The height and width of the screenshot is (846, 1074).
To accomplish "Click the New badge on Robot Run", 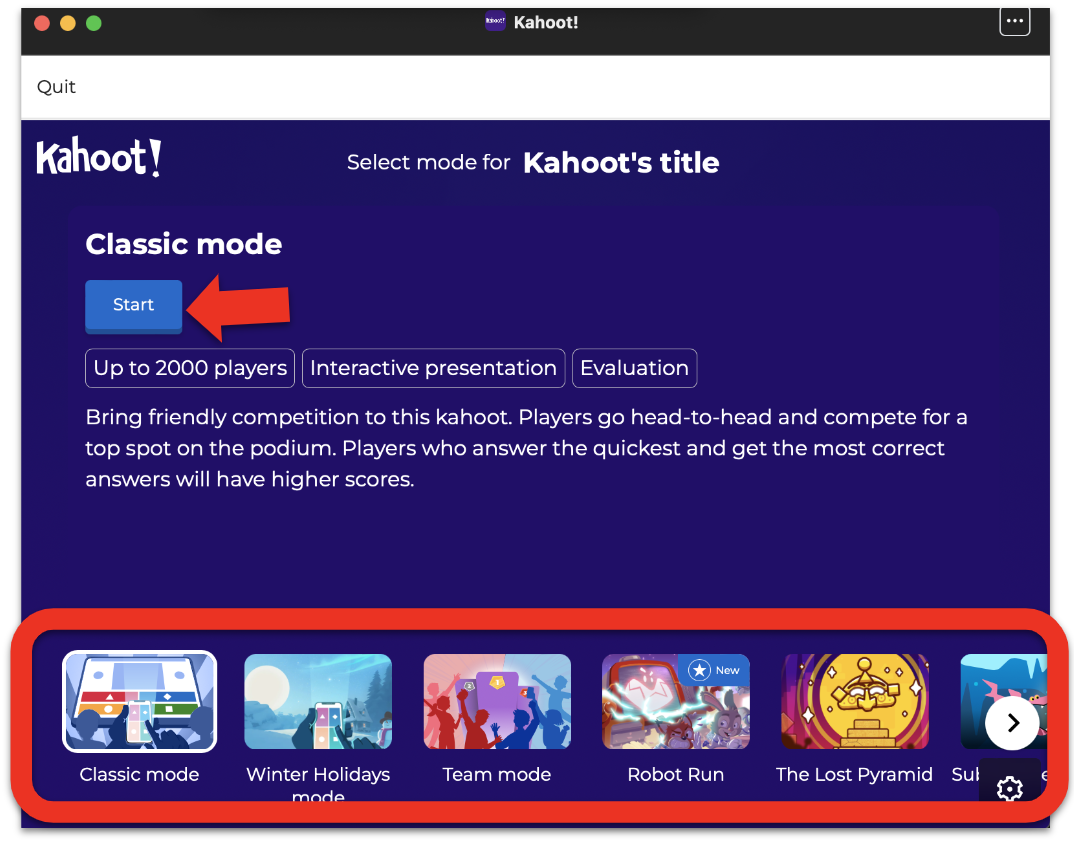I will [714, 670].
